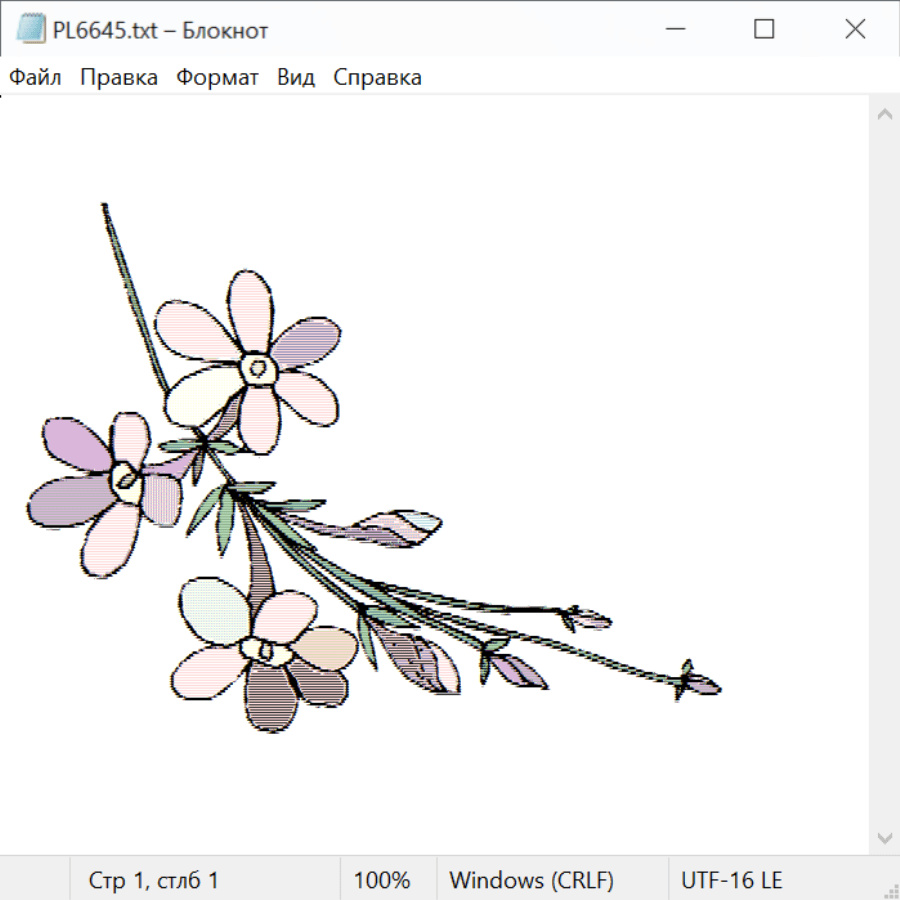Click the Notepad icon in the title bar

(31, 30)
